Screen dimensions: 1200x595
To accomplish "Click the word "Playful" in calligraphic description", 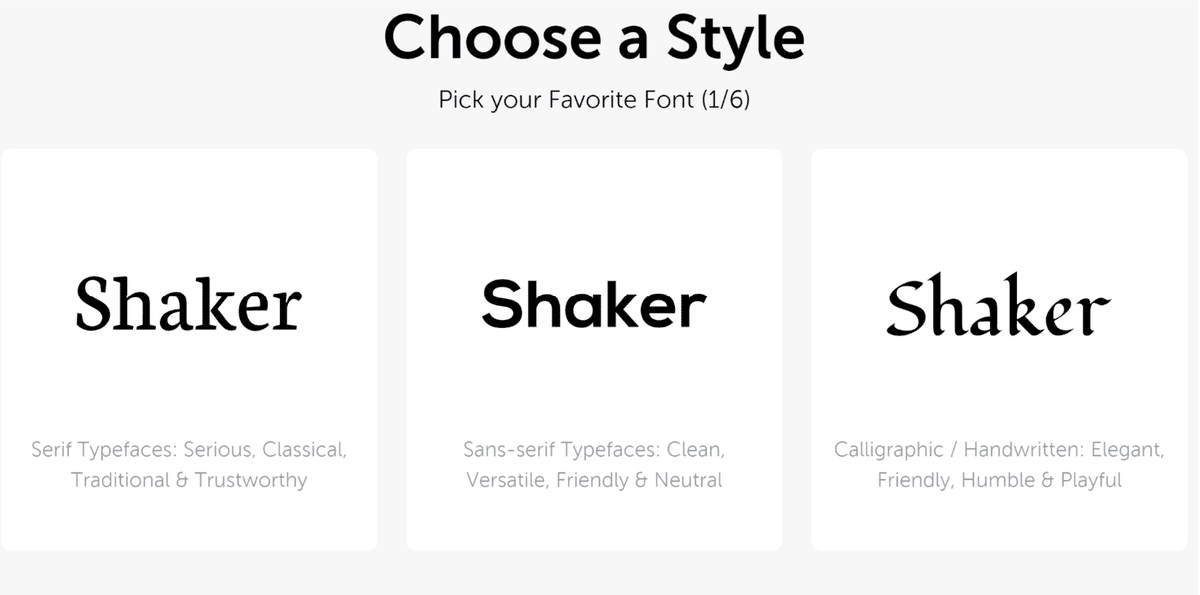I will [1090, 480].
